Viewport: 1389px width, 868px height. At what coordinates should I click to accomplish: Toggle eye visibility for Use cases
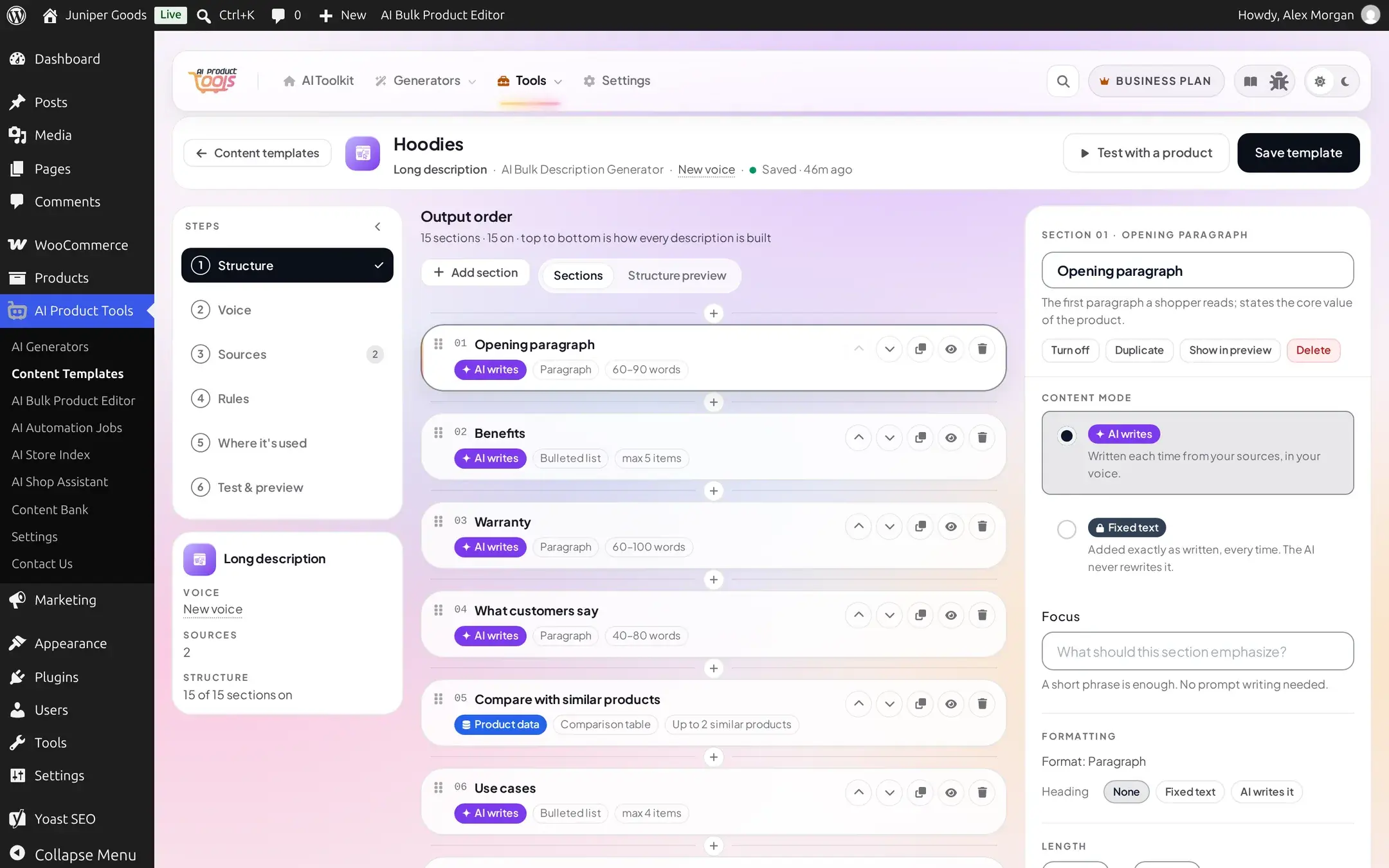point(951,793)
